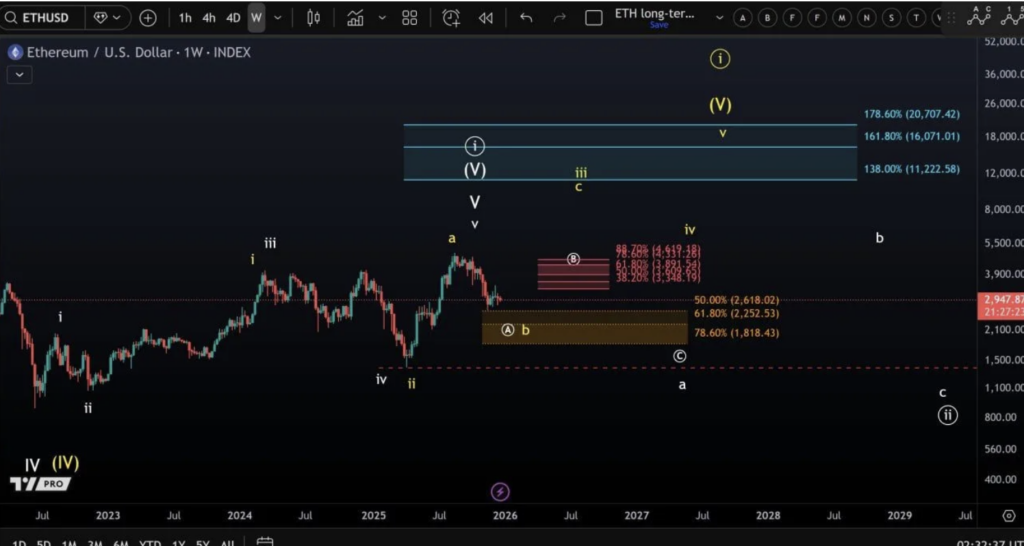Create an alert with the alarm clock icon

pyautogui.click(x=451, y=18)
